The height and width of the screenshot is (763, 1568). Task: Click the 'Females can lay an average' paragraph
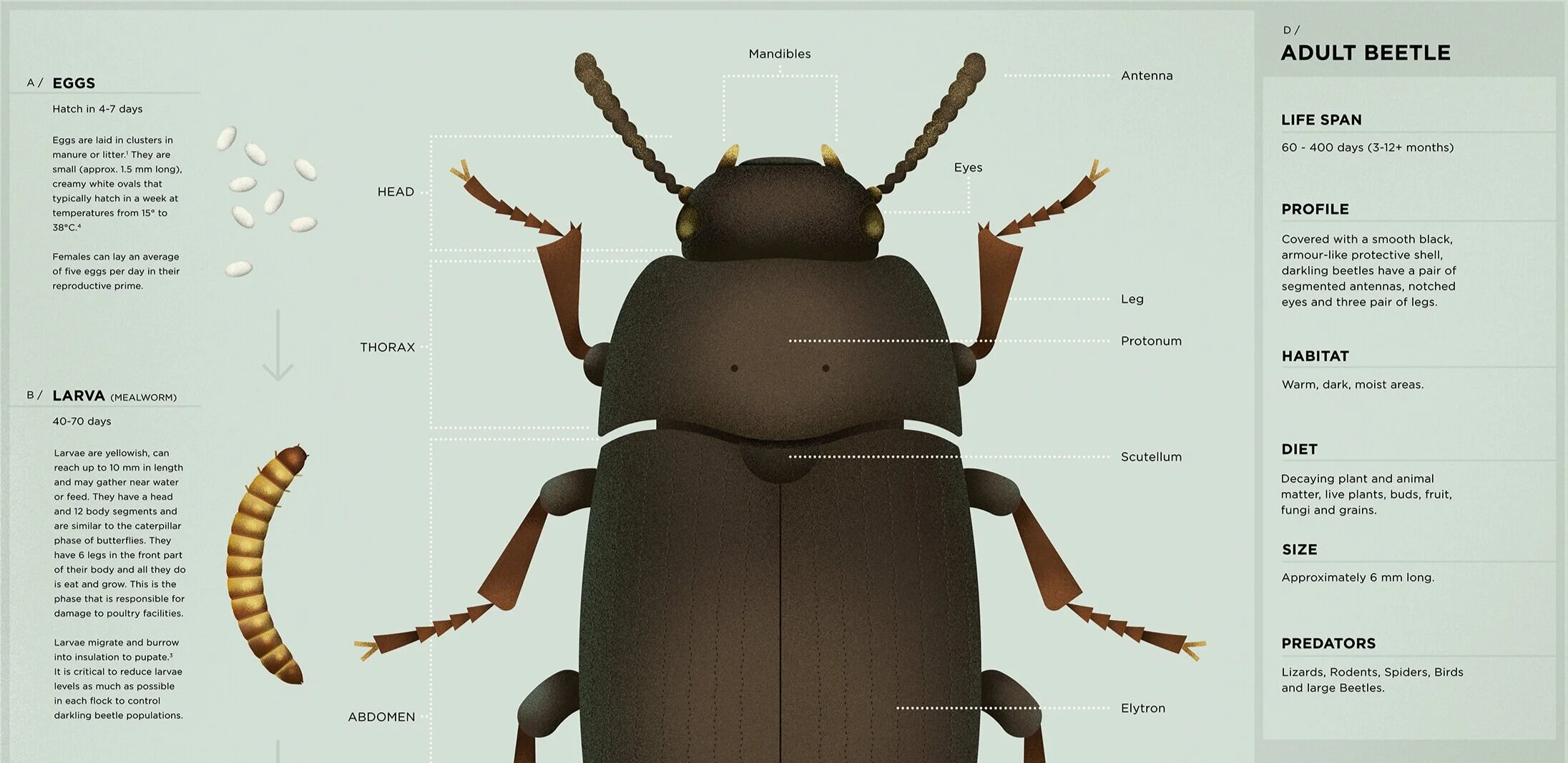pyautogui.click(x=116, y=271)
